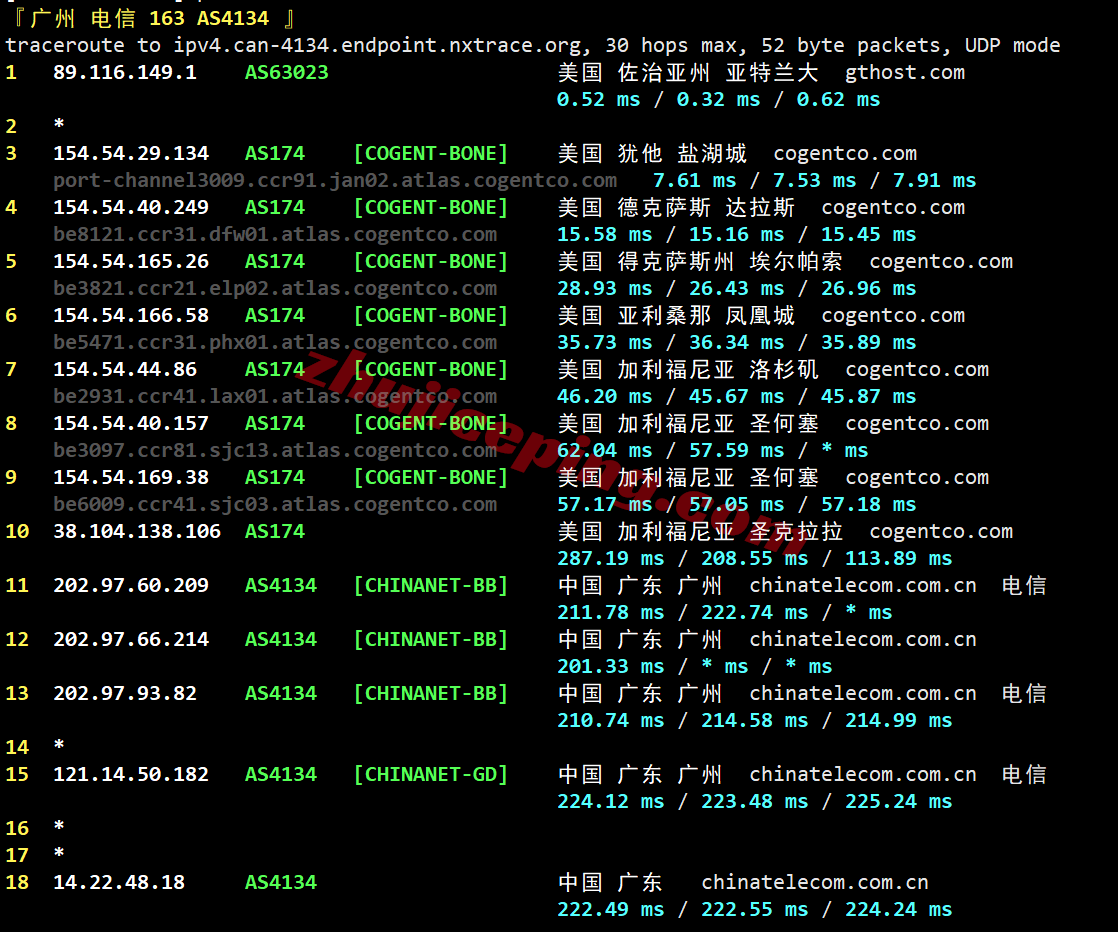Viewport: 1118px width, 932px height.
Task: Click IP address 202.97.66.214
Action: [131, 640]
